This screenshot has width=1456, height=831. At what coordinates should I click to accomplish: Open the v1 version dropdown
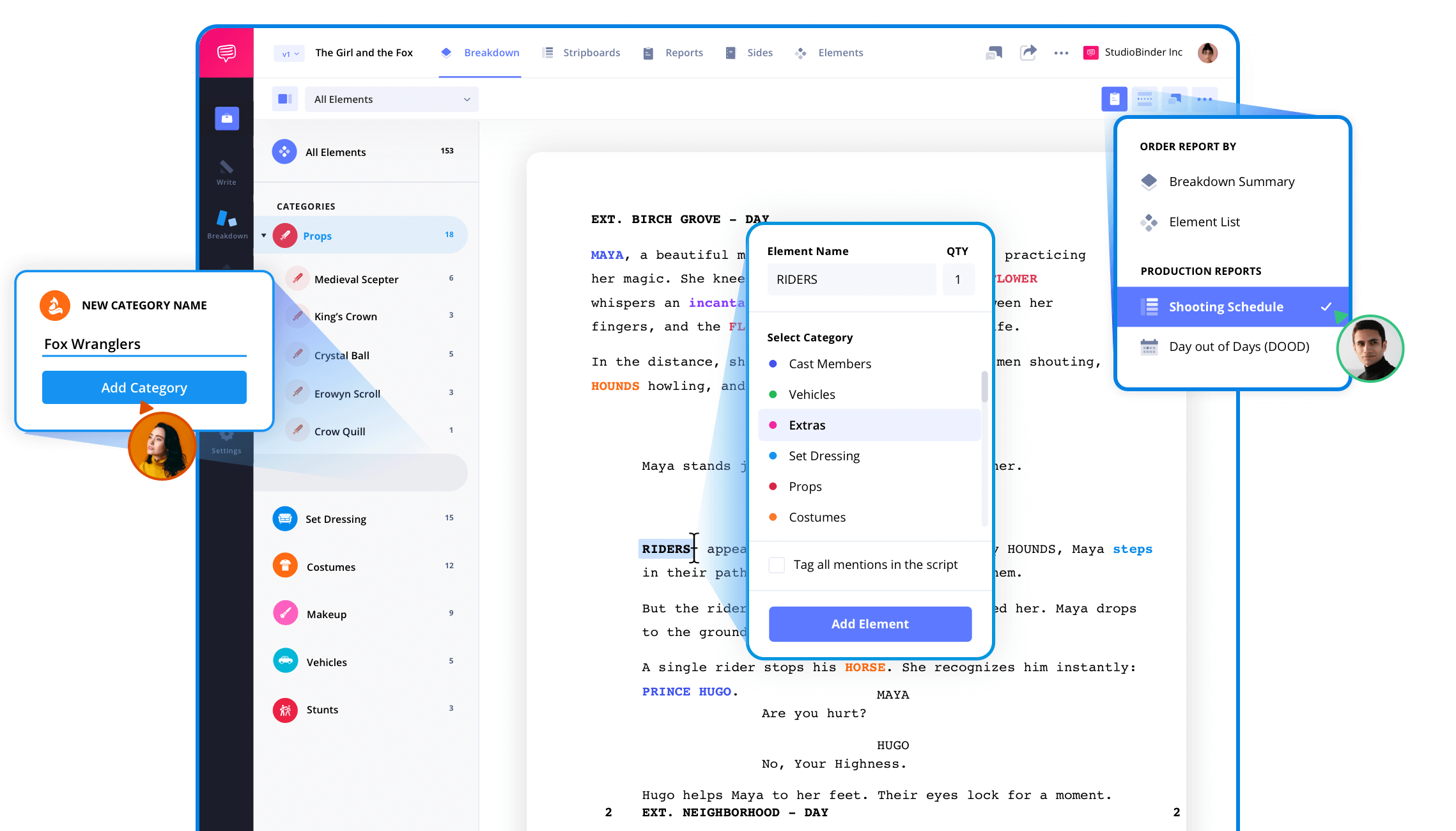289,53
